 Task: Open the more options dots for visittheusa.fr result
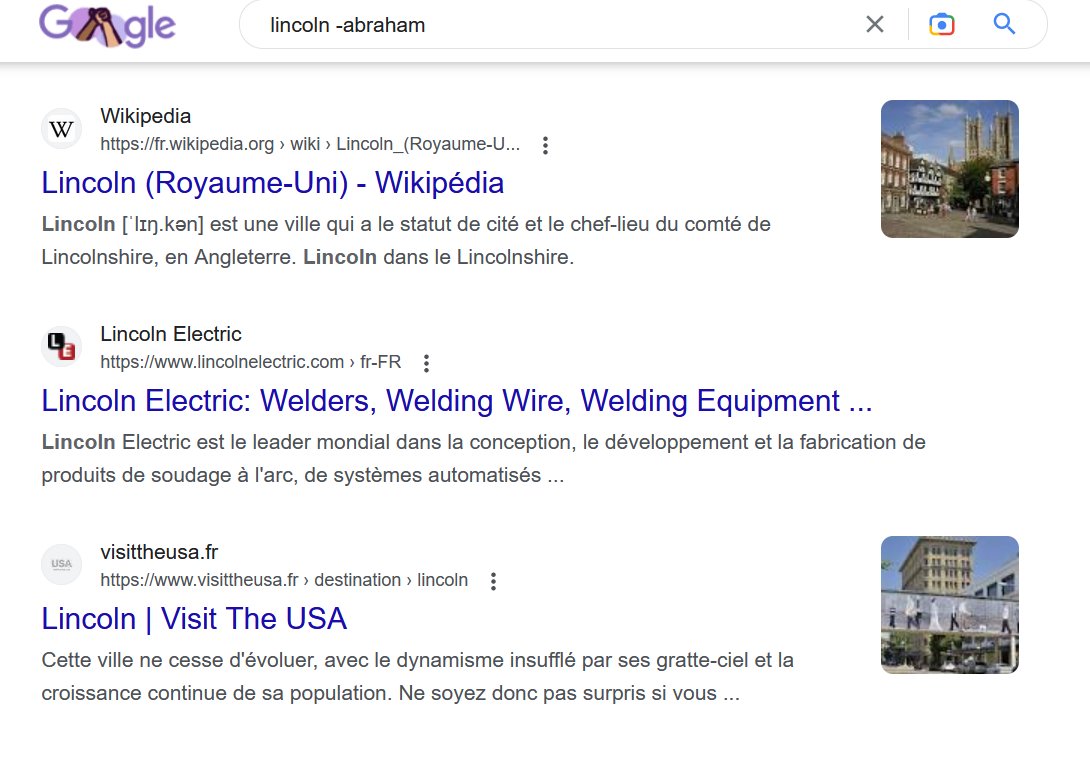(494, 581)
